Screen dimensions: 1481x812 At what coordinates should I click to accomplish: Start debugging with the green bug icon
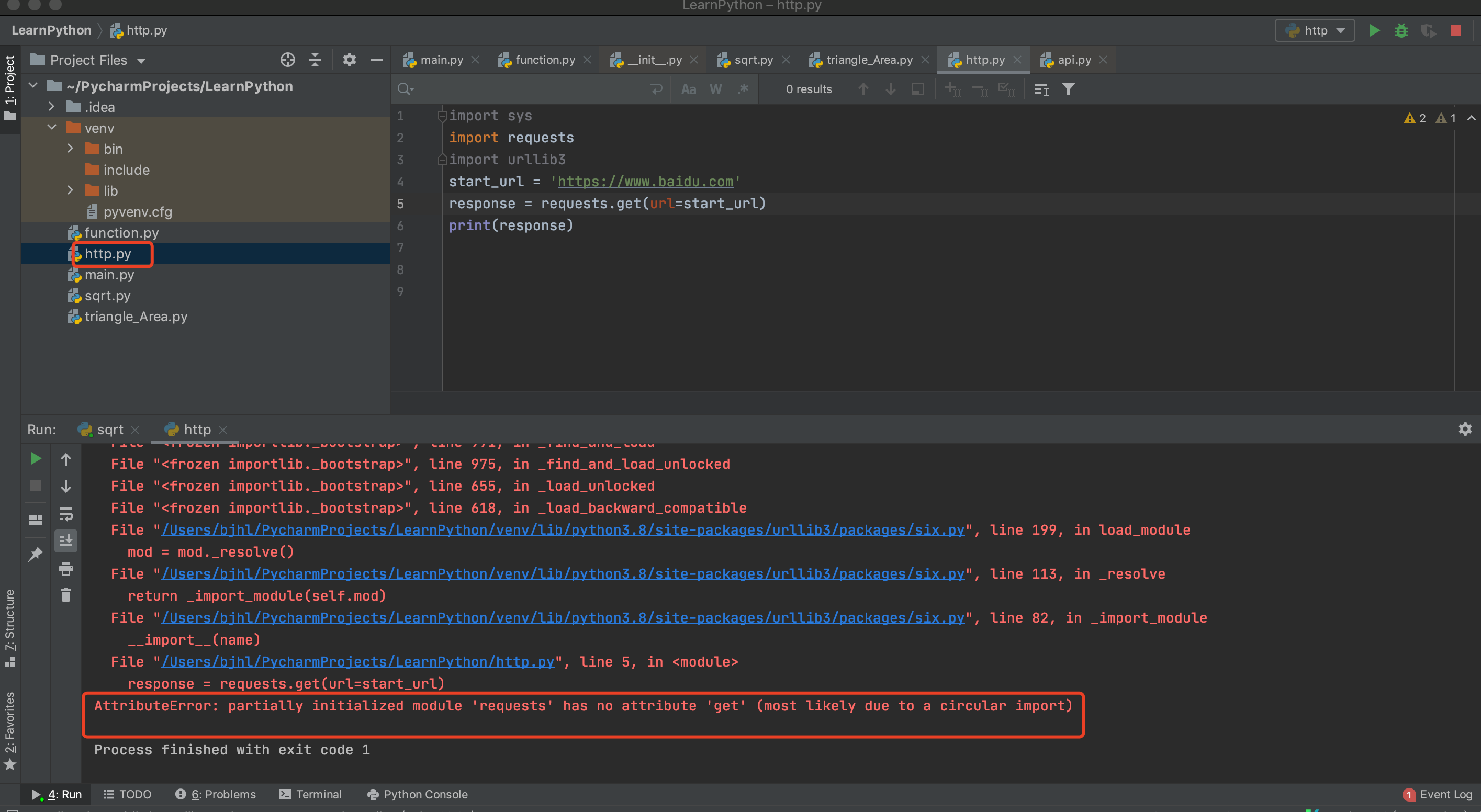click(1401, 30)
